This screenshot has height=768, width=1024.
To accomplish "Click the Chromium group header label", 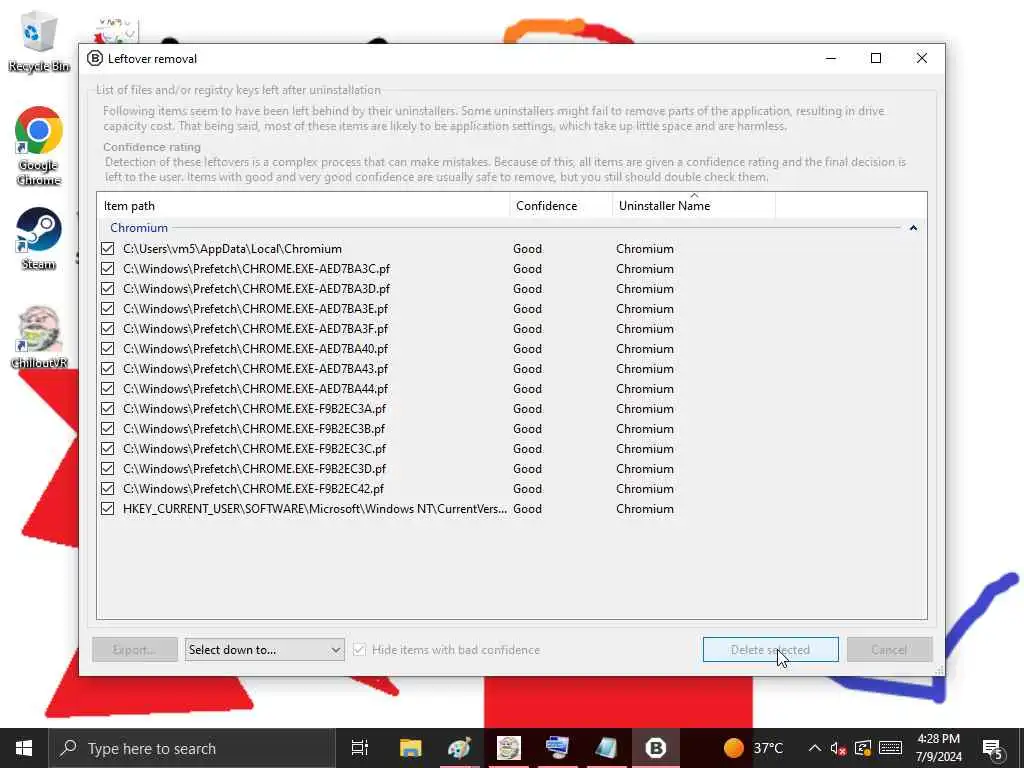I will pos(139,228).
